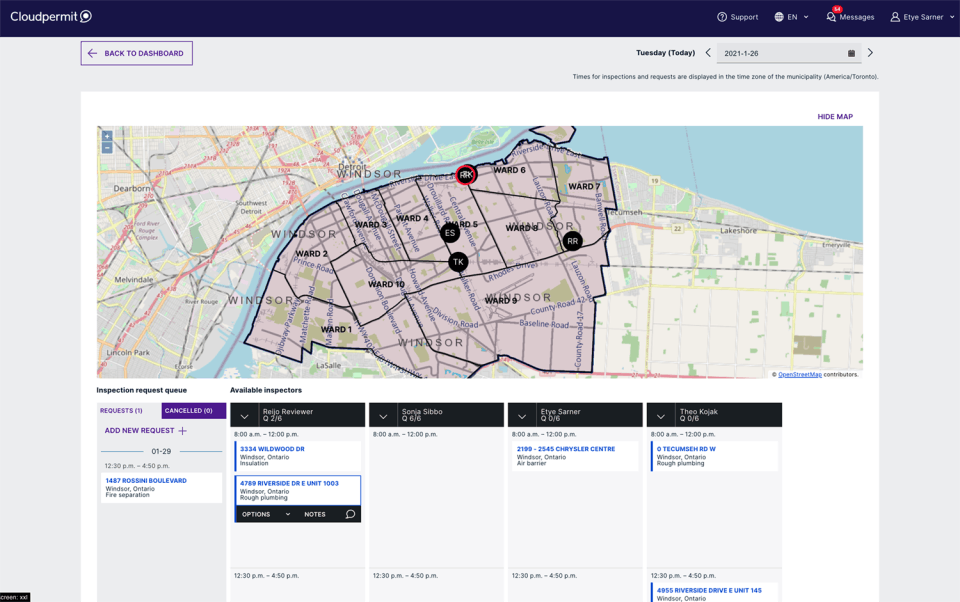This screenshot has width=960, height=602.
Task: Zoom in on the map
Action: pyautogui.click(x=107, y=136)
